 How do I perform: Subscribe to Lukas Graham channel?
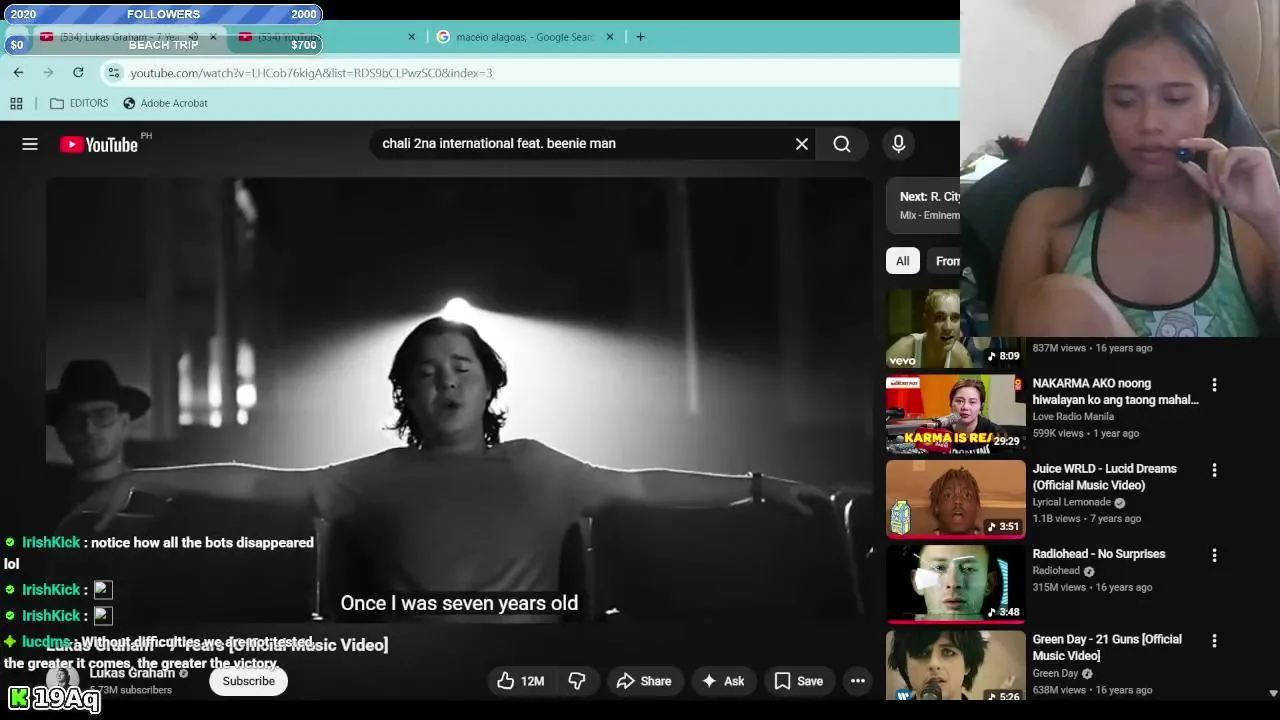(248, 681)
